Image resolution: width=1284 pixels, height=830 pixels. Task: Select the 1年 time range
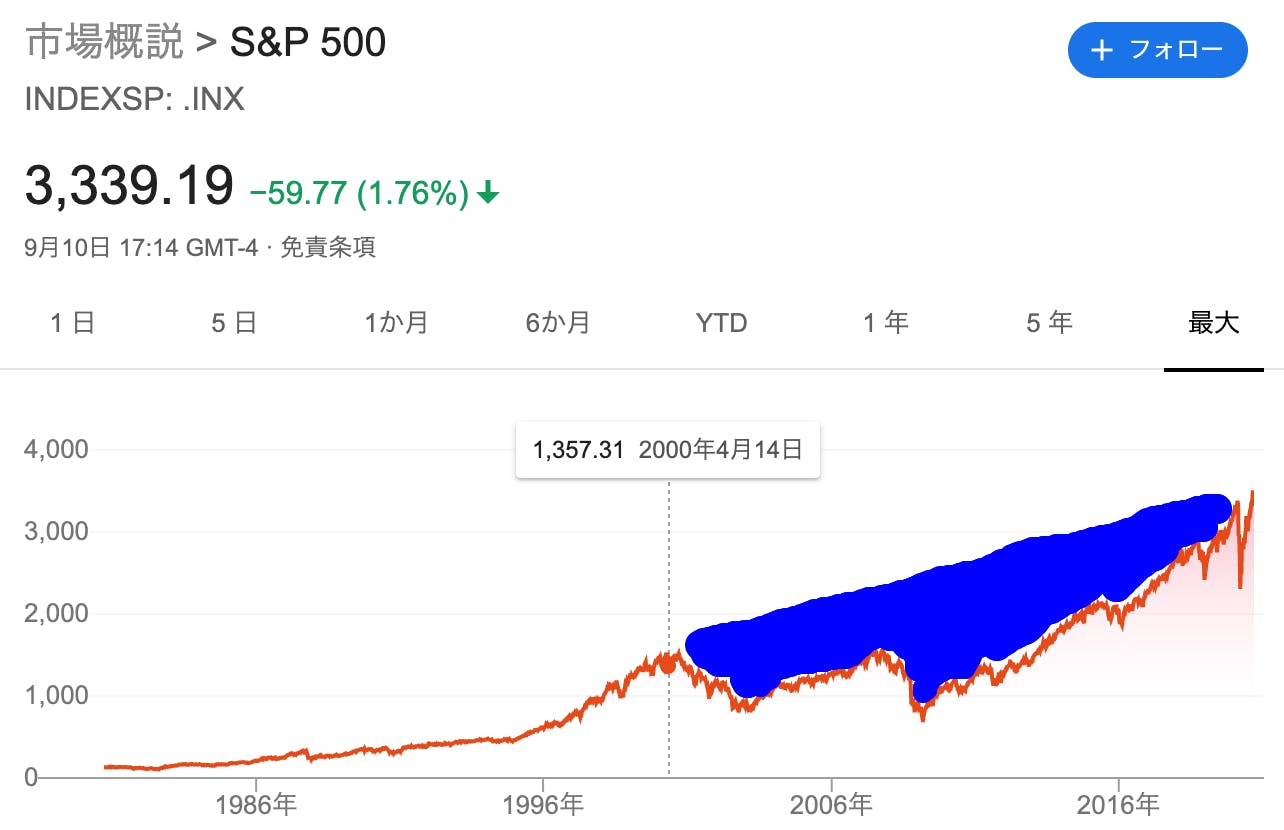(x=885, y=322)
